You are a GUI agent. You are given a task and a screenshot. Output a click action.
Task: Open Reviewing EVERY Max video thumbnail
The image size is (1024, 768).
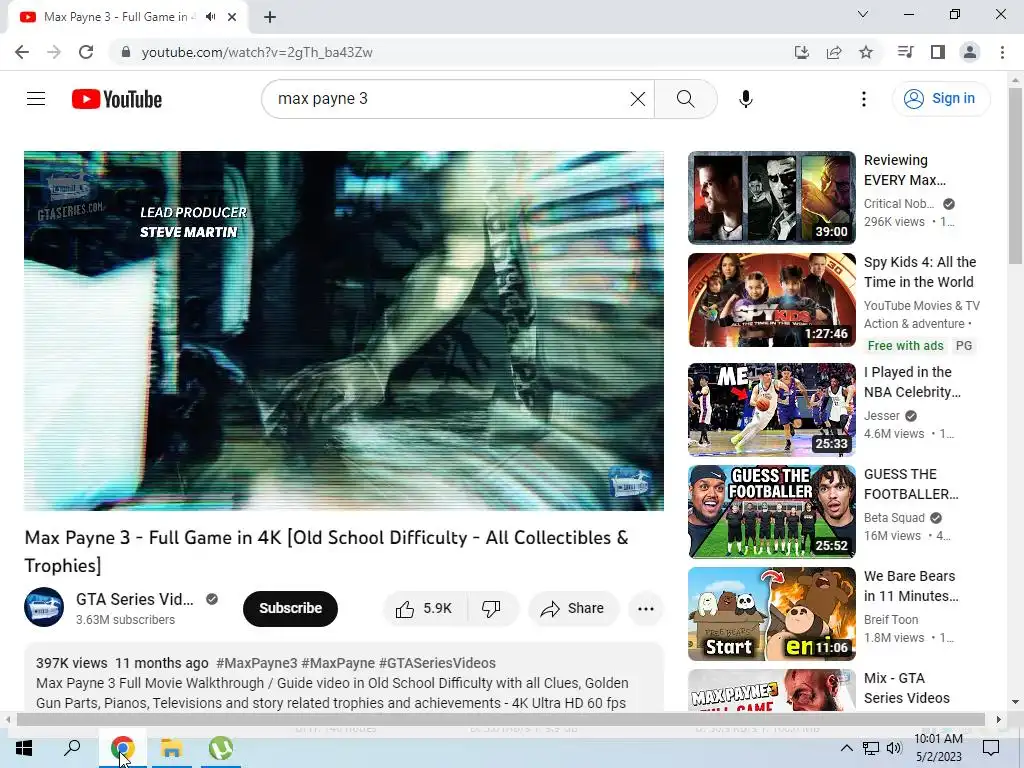pyautogui.click(x=771, y=198)
